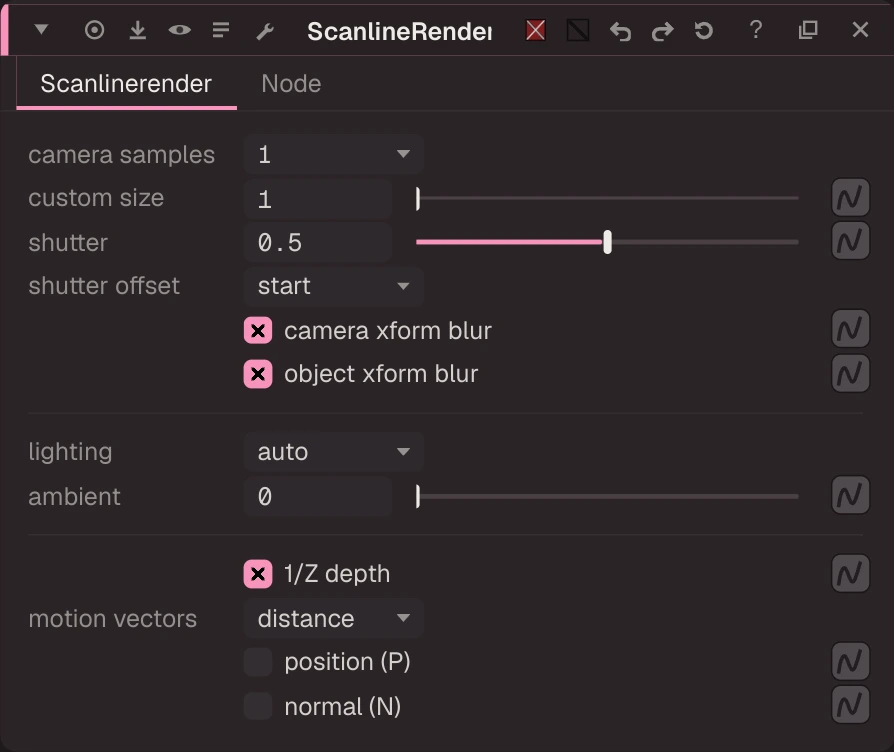894x752 pixels.
Task: Switch to the Scanlinerender tab
Action: pyautogui.click(x=126, y=84)
